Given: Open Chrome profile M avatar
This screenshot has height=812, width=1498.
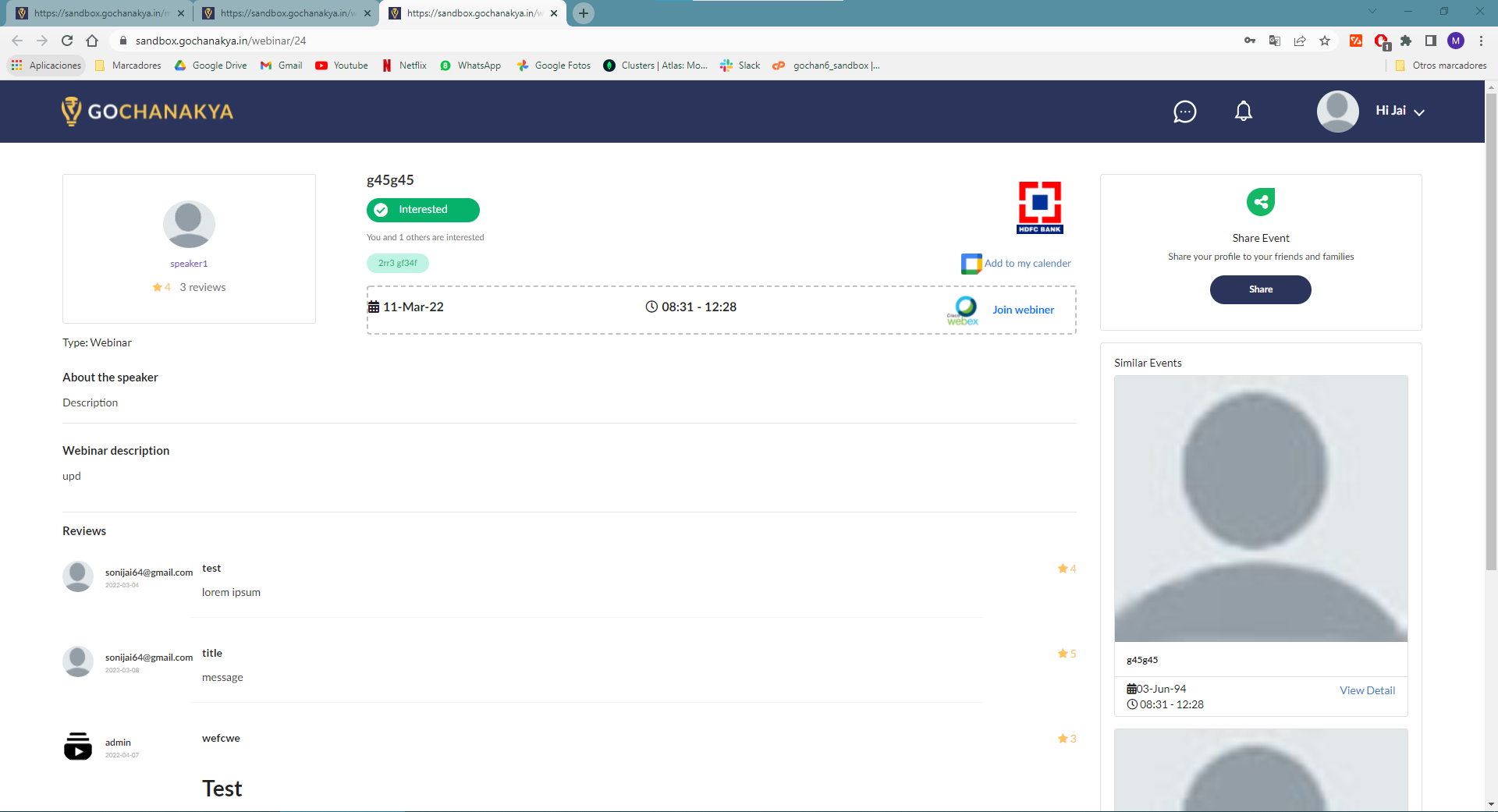Looking at the screenshot, I should coord(1456,41).
